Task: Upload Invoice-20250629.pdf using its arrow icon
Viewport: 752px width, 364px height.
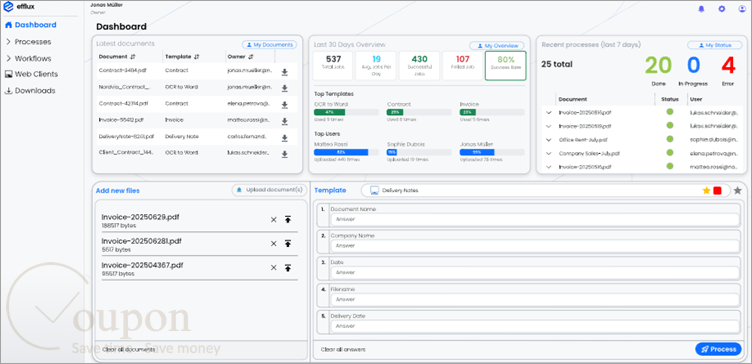Action: [x=288, y=220]
